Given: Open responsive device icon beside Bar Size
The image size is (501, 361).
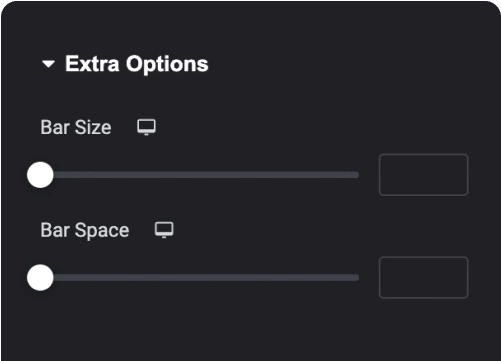Looking at the screenshot, I should (146, 127).
